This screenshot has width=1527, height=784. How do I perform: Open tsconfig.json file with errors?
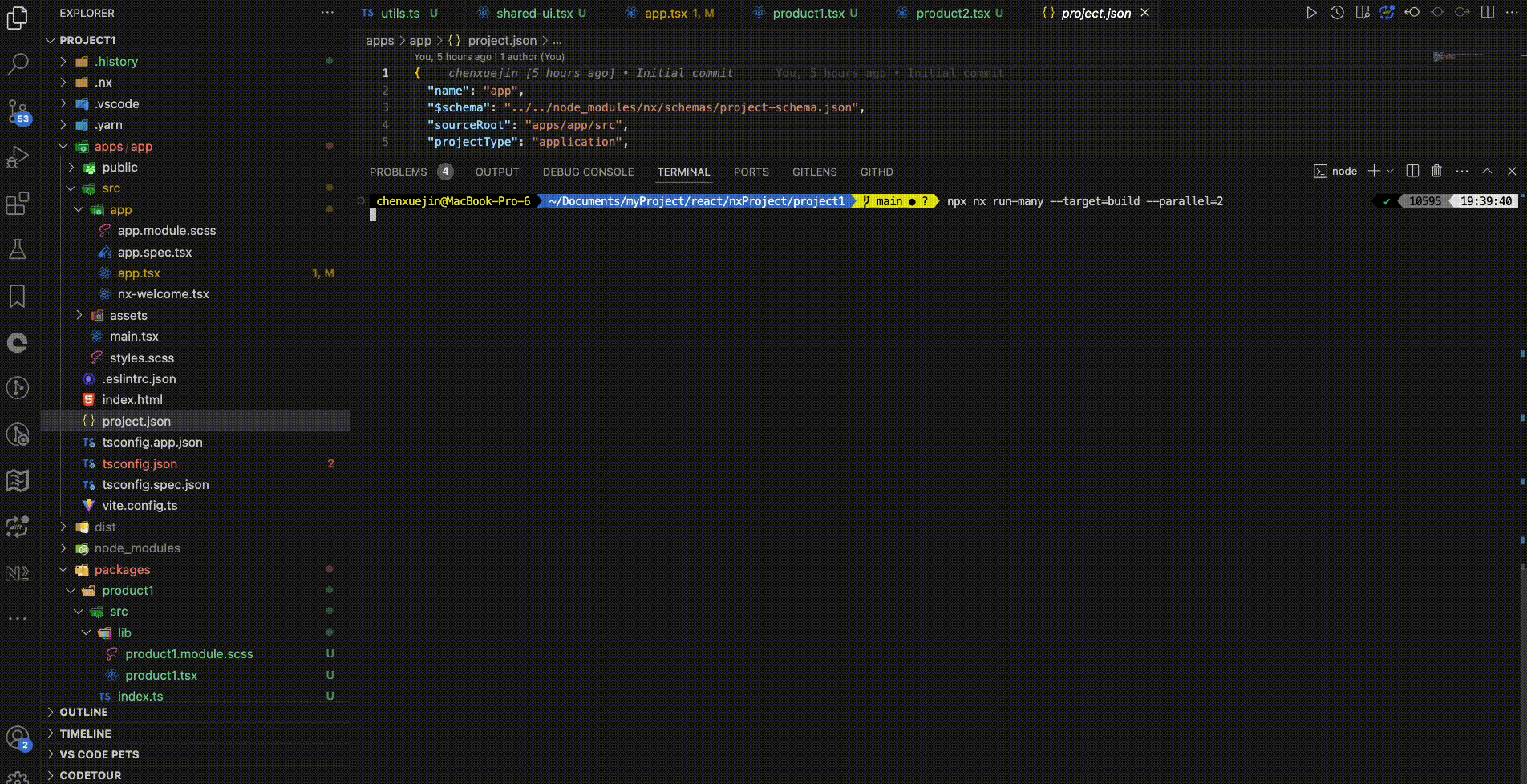(x=140, y=464)
